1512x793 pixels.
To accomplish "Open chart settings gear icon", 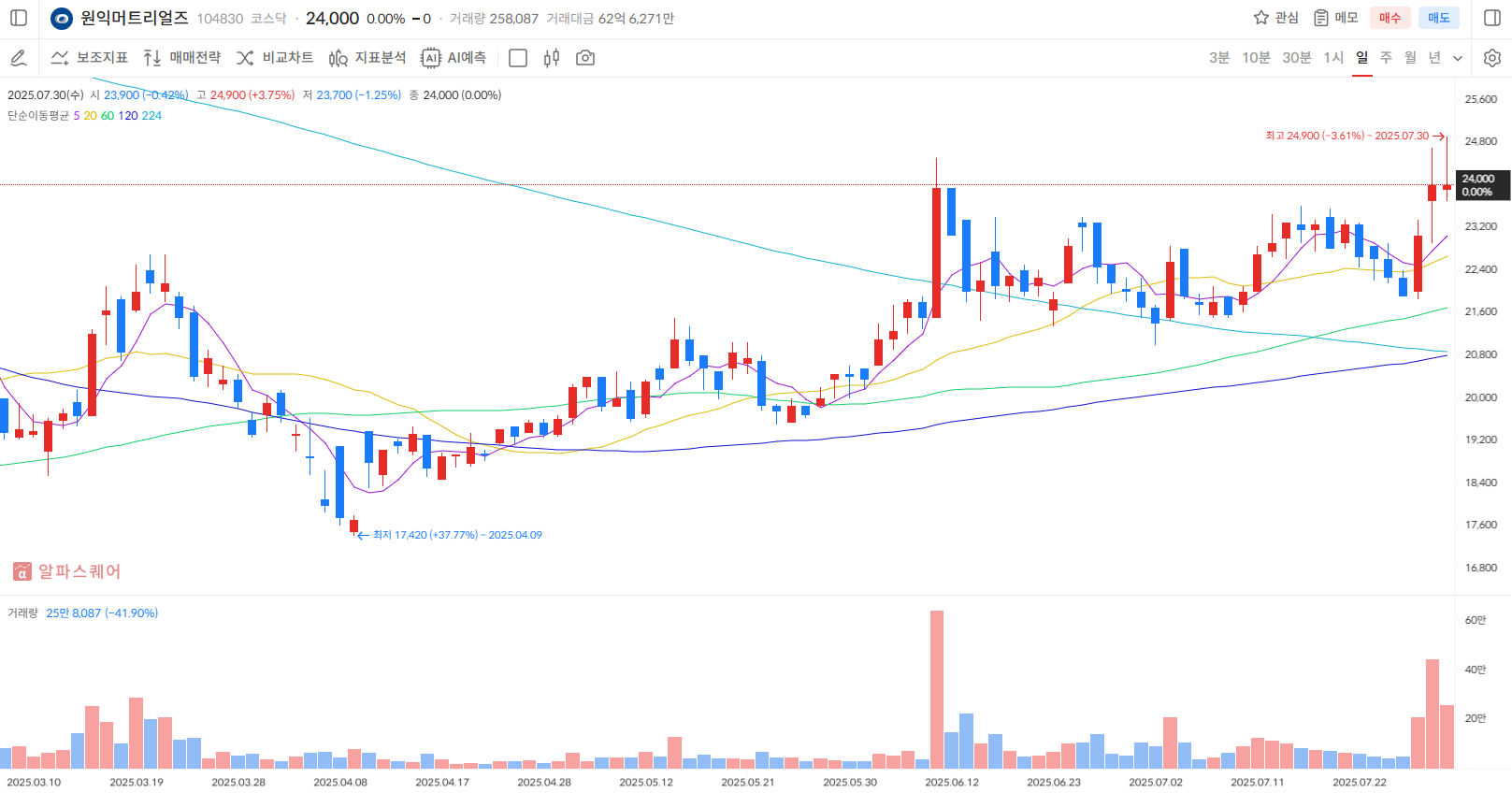I will [1492, 58].
